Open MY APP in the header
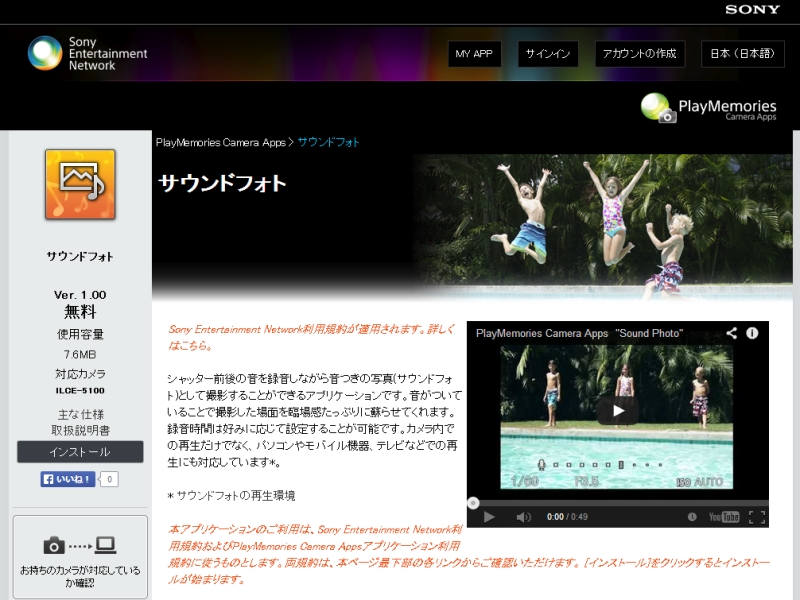 coord(474,54)
